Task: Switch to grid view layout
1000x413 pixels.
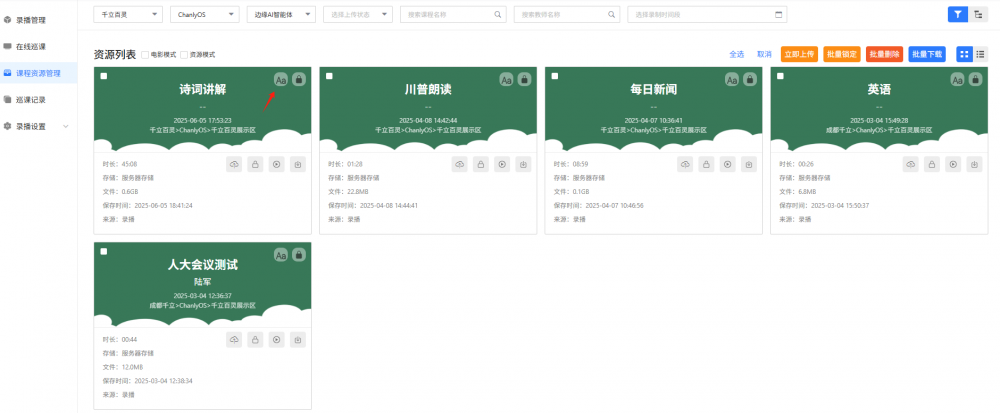Action: tap(964, 54)
